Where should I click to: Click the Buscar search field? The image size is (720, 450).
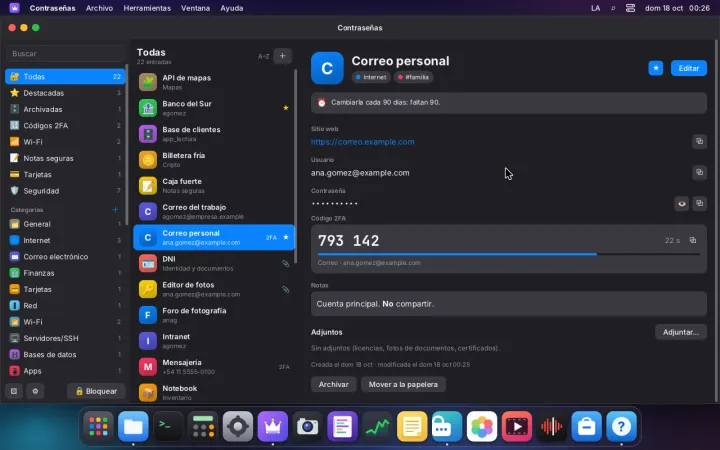[x=65, y=54]
